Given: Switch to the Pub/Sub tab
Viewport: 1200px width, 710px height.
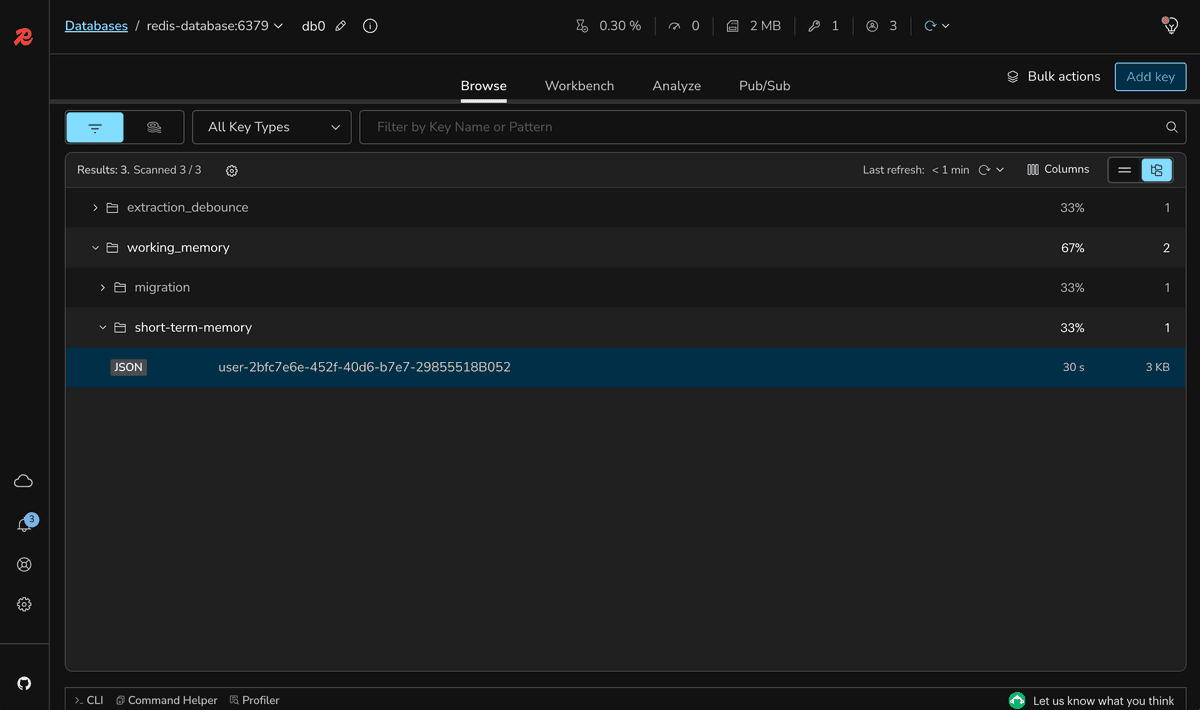Looking at the screenshot, I should pos(763,86).
